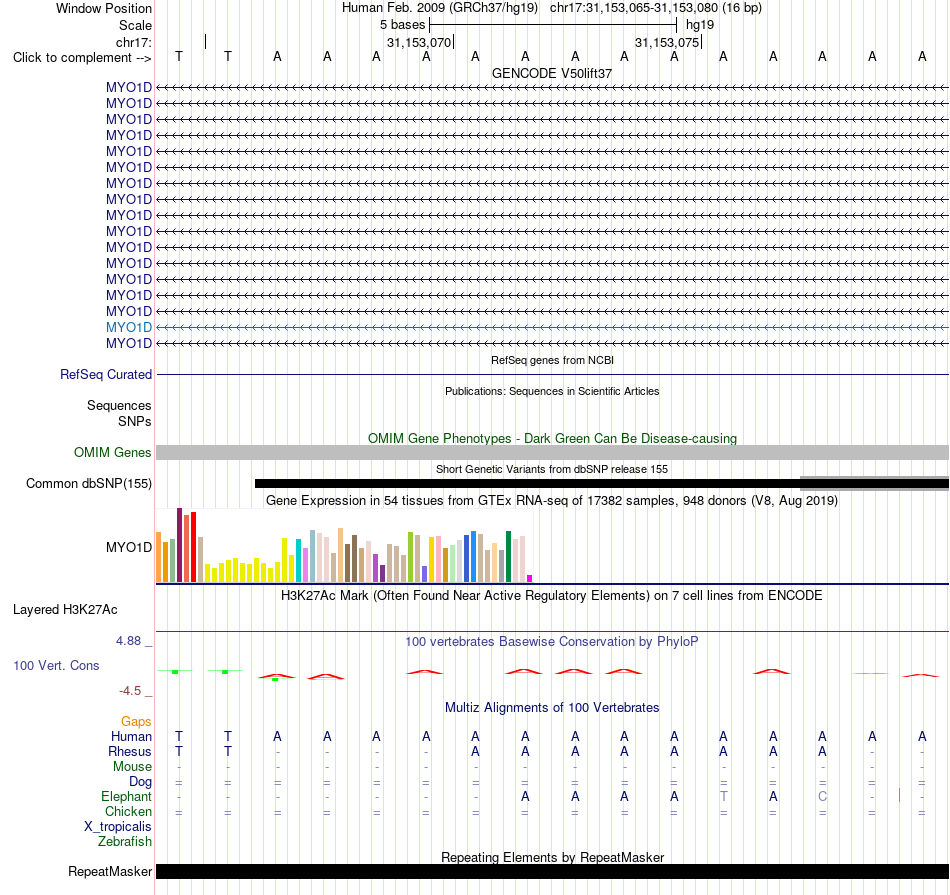The image size is (950, 895).
Task: Click 'Human Feb. 2009 (GRCh37/hg19)' header text
Action: 440,8
